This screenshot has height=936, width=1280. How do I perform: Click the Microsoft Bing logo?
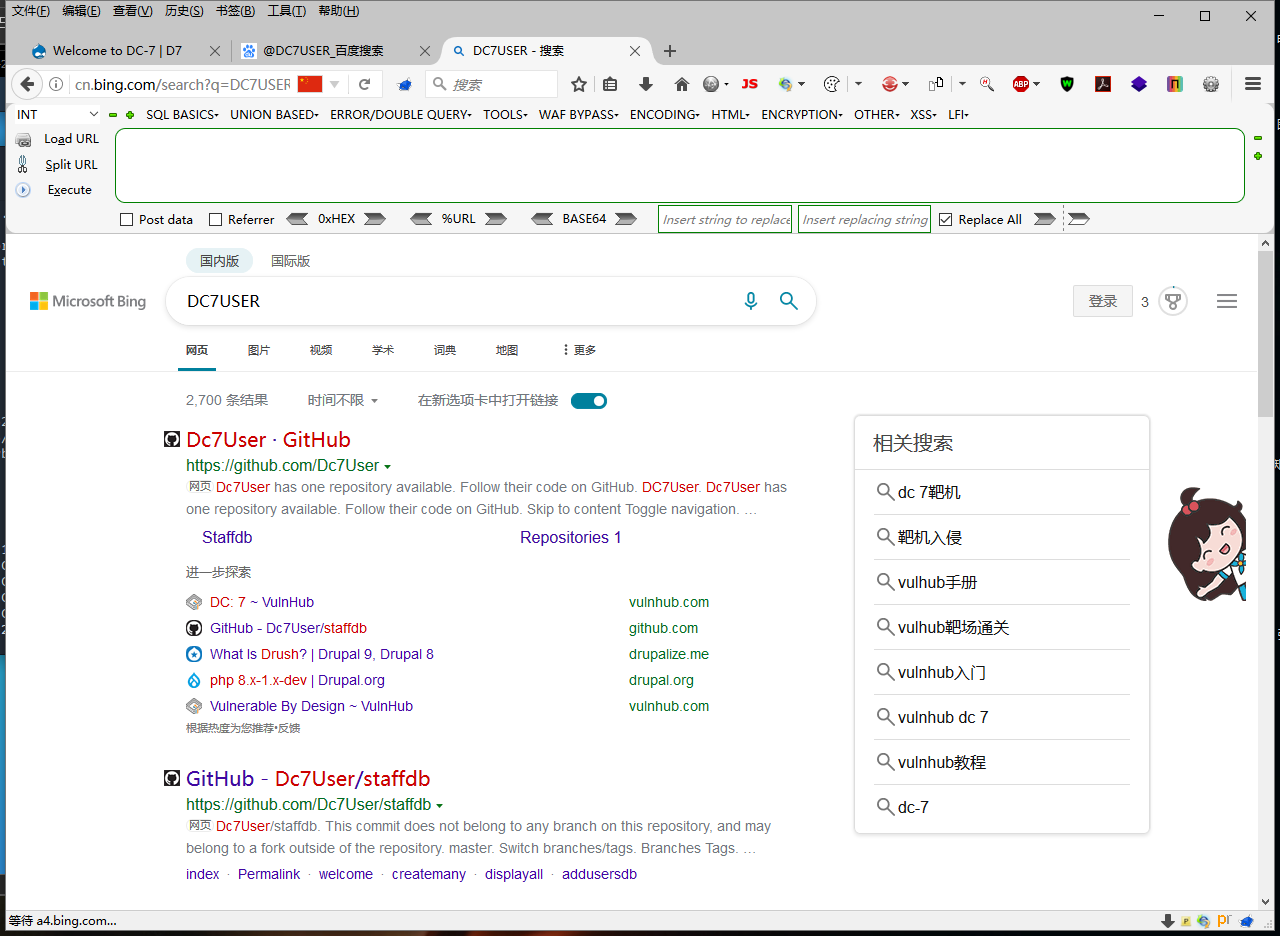click(x=88, y=301)
